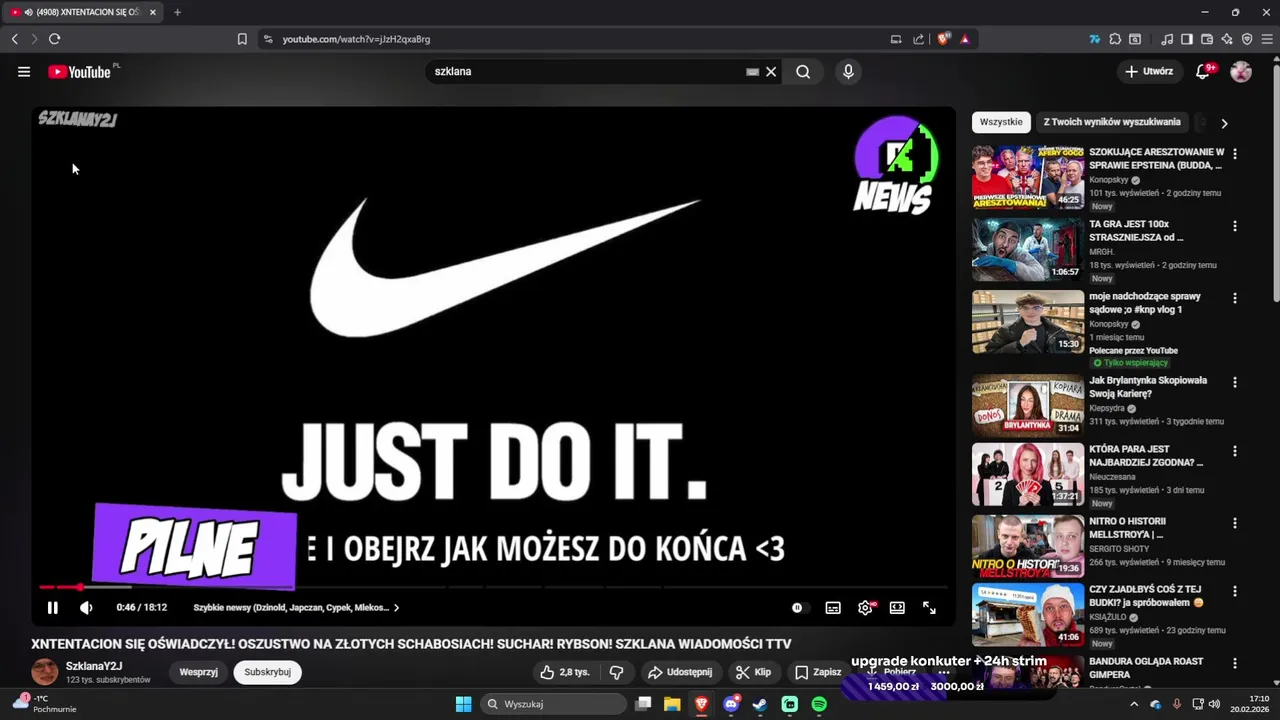The height and width of the screenshot is (720, 1280).
Task: Open the YouTube hamburger guide menu
Action: coord(24,72)
